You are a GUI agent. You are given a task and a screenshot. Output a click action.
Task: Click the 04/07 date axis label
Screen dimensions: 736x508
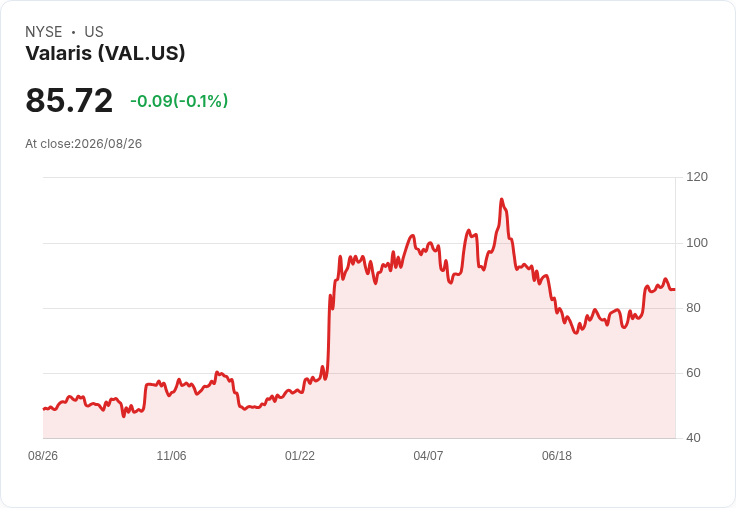click(x=428, y=455)
